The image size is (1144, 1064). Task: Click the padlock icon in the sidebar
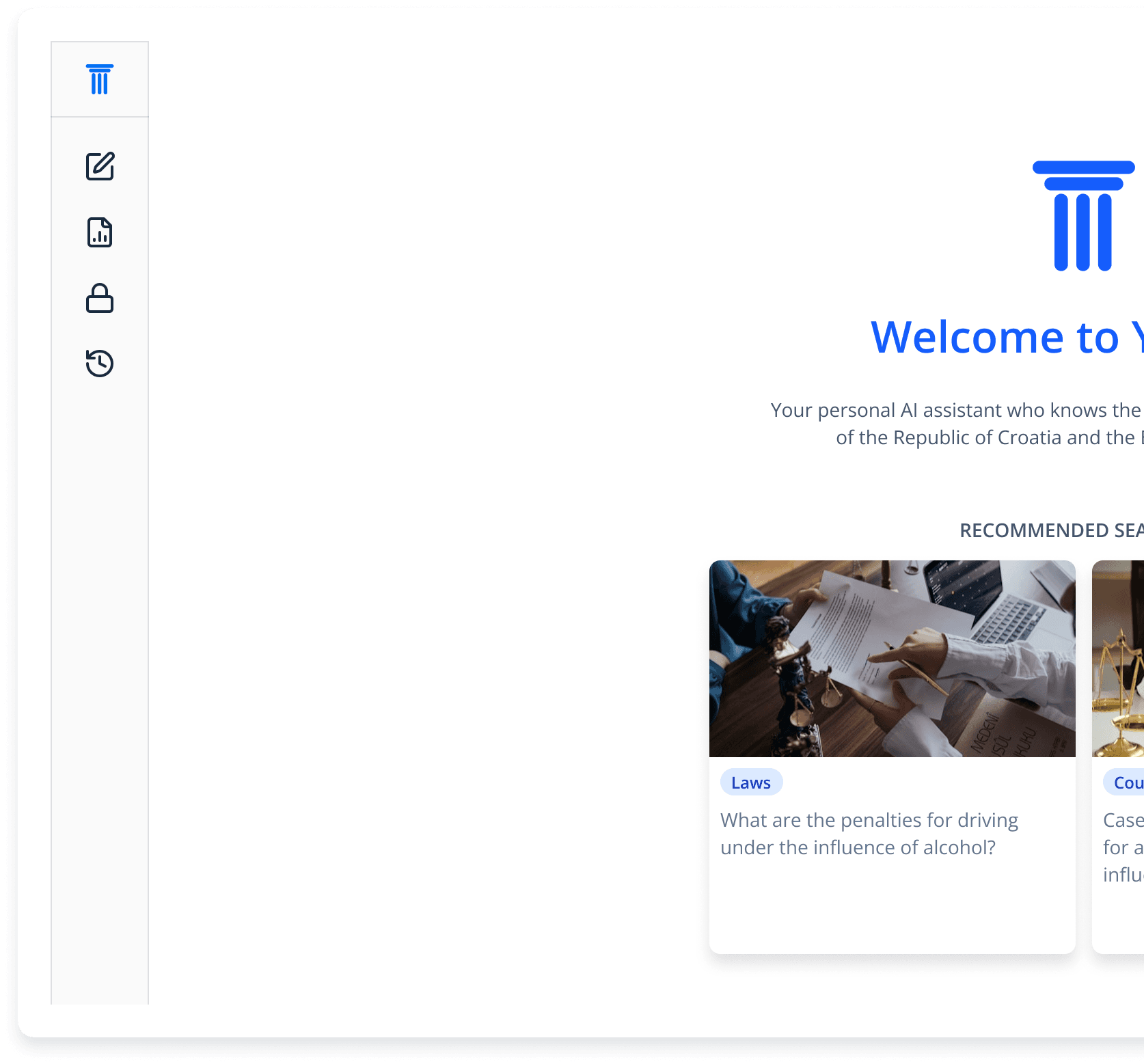click(100, 298)
